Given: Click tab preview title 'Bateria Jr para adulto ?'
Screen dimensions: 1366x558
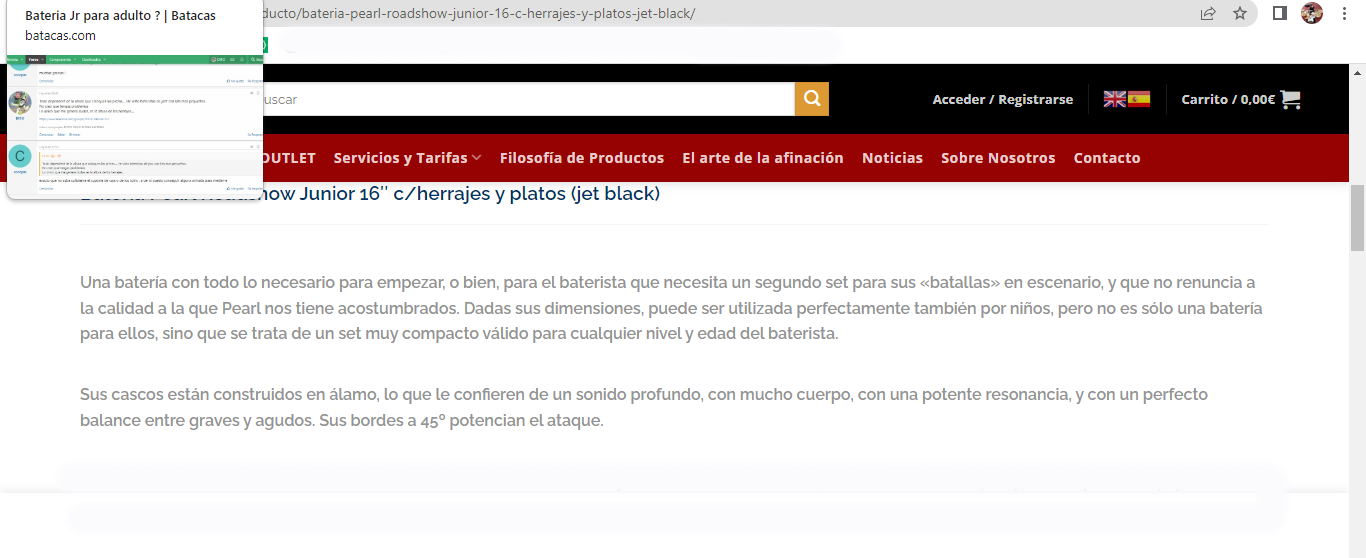Looking at the screenshot, I should click(120, 15).
